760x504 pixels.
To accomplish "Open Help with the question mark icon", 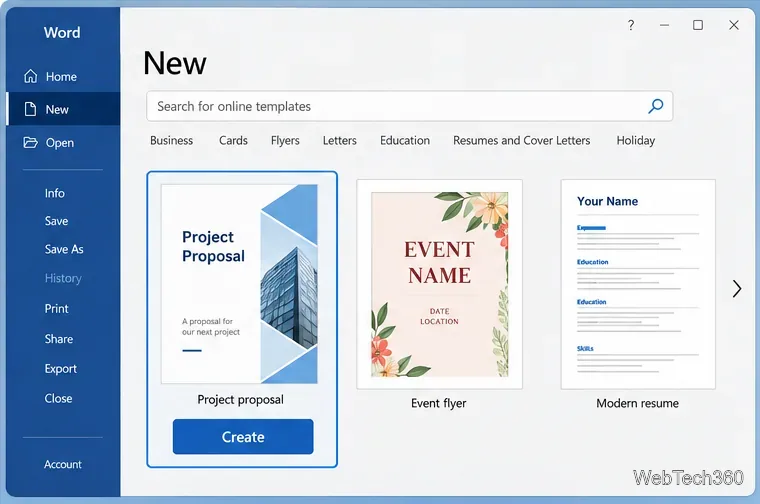I will (631, 25).
